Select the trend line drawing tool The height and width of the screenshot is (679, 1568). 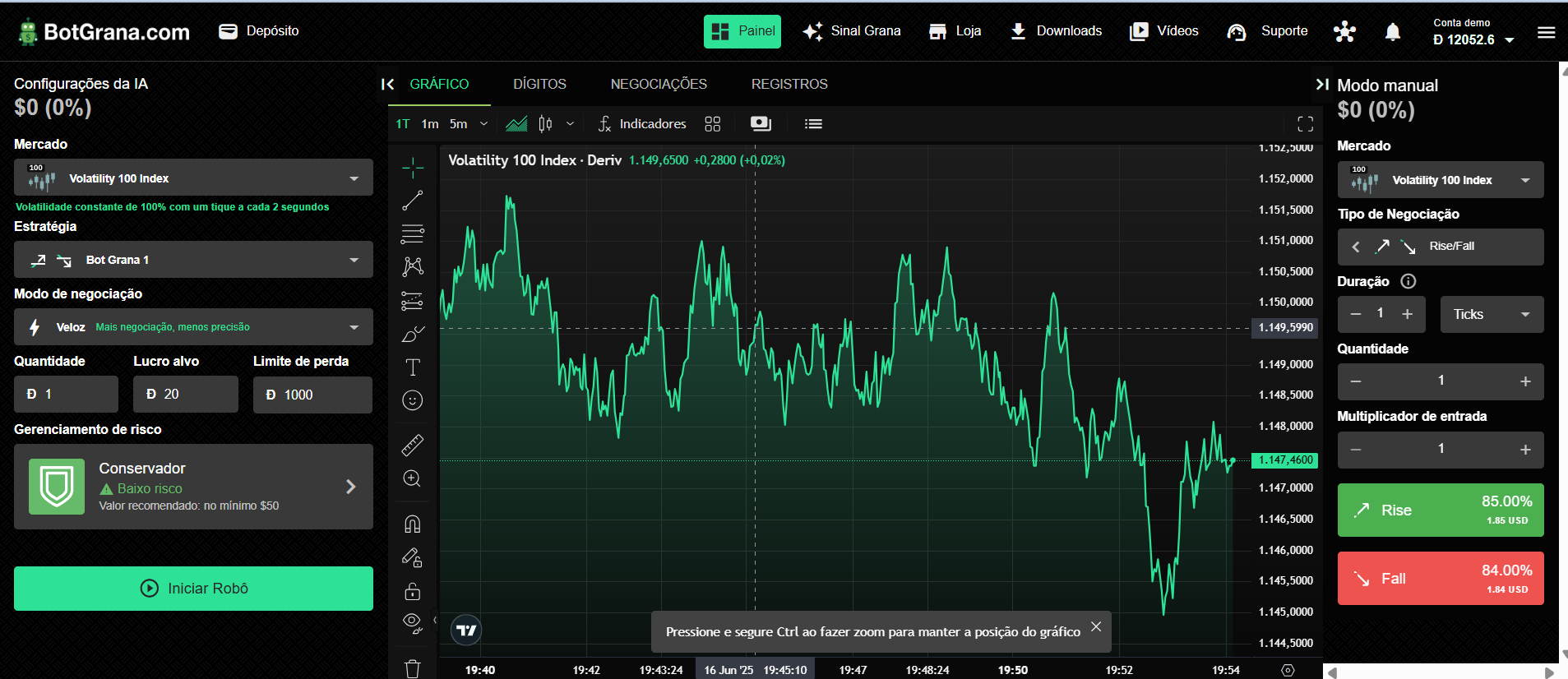[x=413, y=201]
